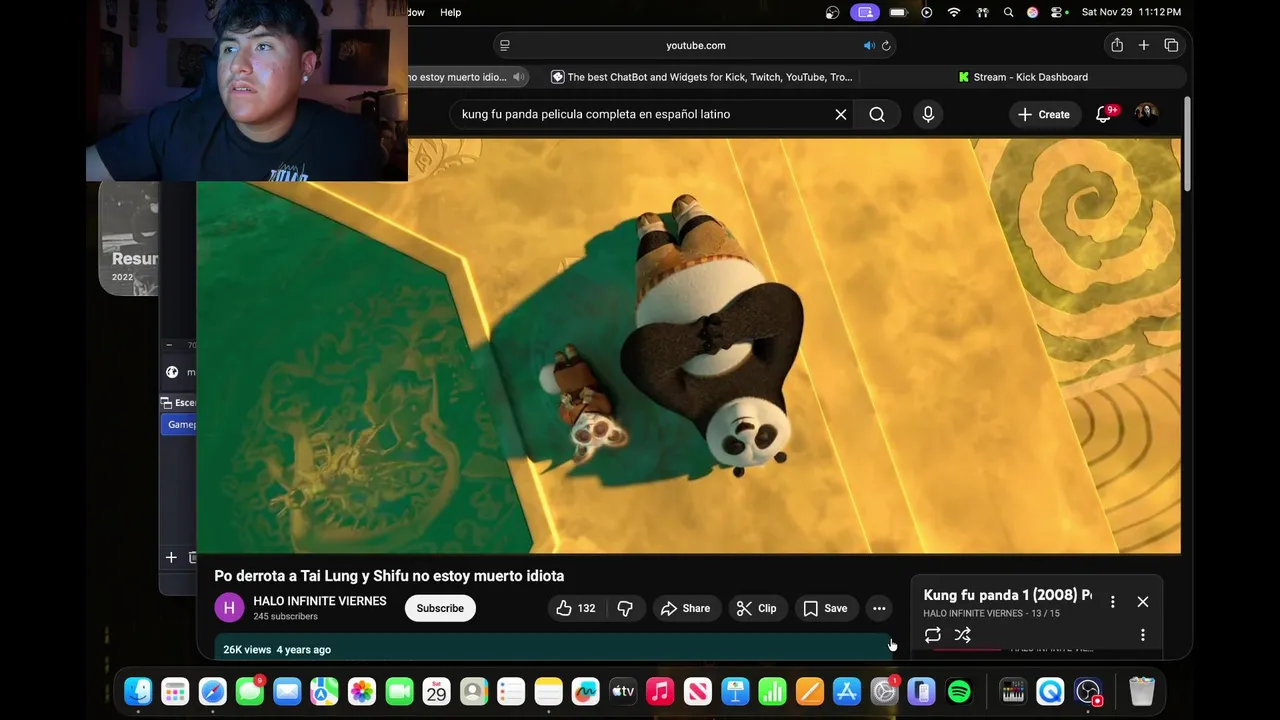1280x720 pixels.
Task: Show Safari tab overview
Action: pyautogui.click(x=1171, y=45)
